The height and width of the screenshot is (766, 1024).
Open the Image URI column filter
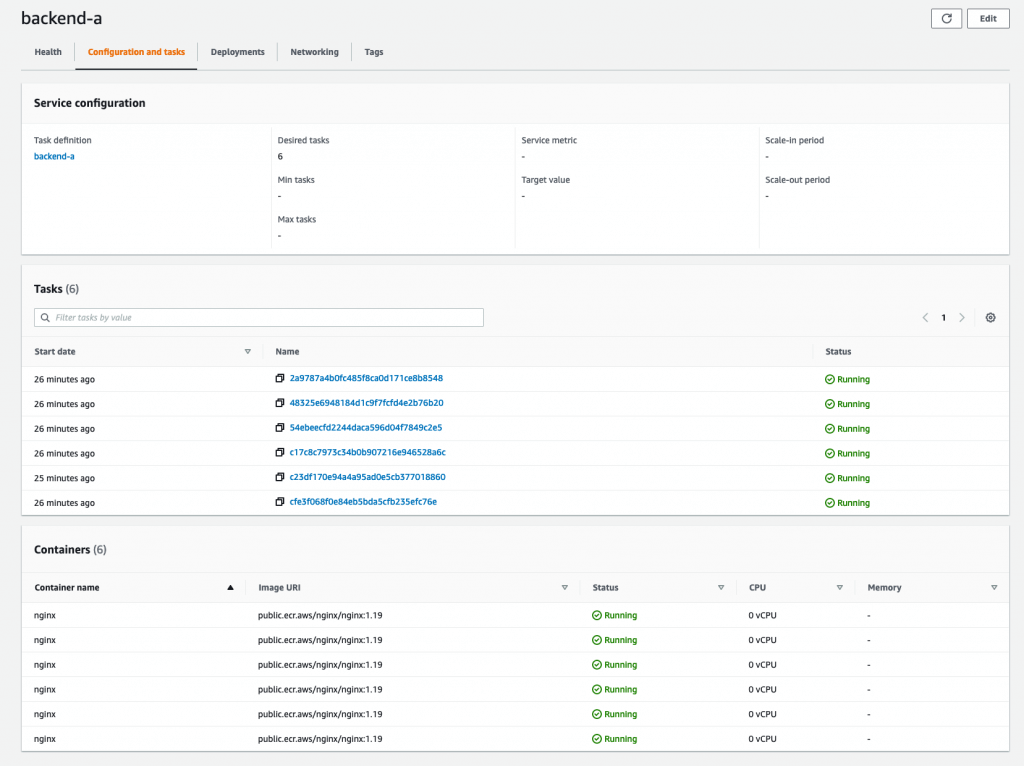click(x=564, y=587)
